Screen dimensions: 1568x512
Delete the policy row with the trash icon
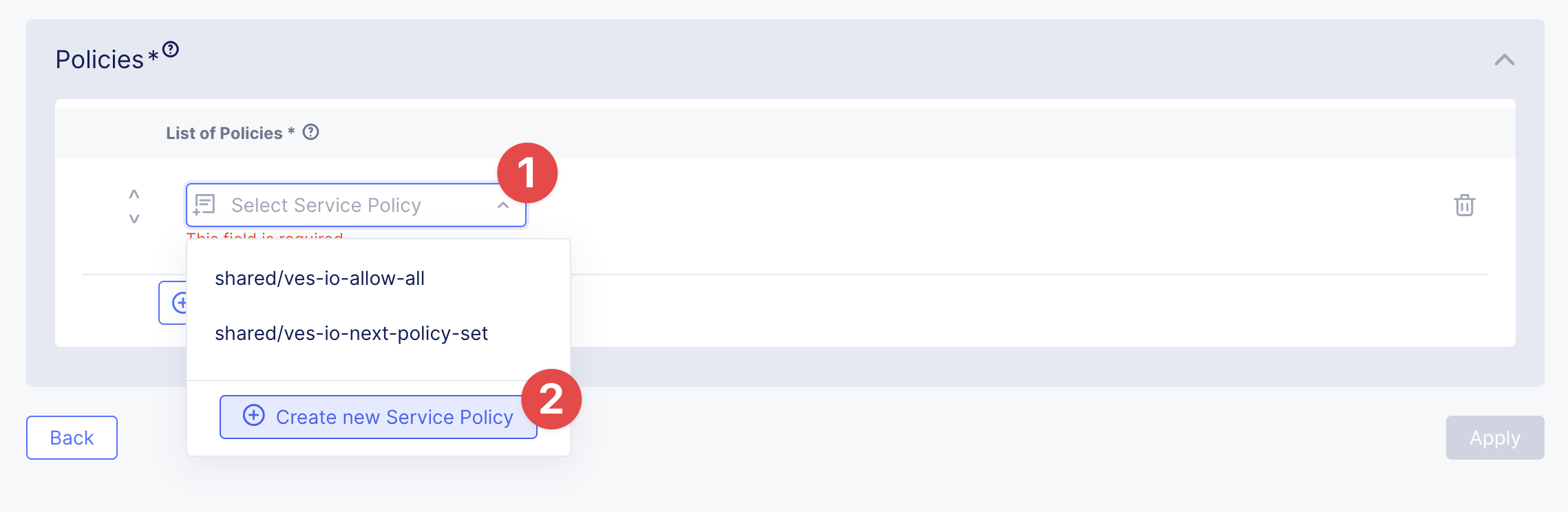(x=1464, y=205)
